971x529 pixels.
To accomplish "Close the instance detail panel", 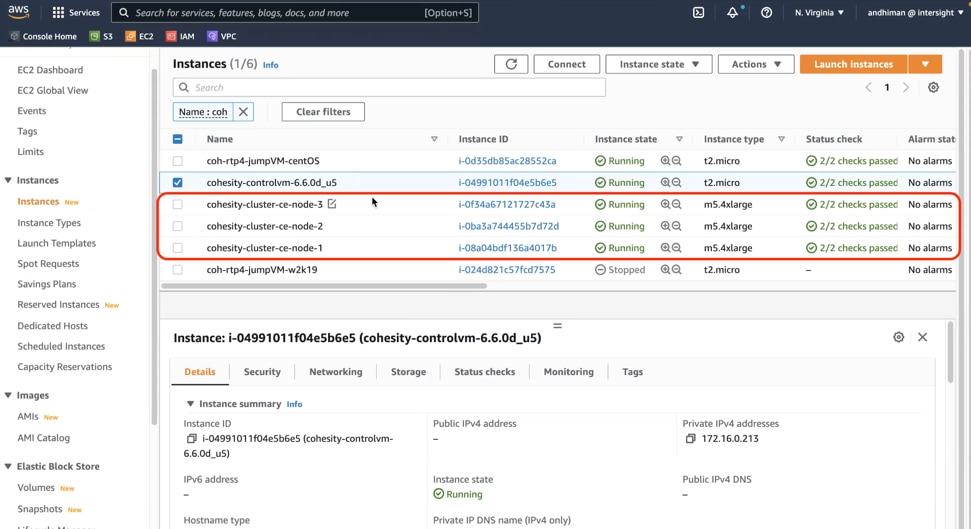I will pyautogui.click(x=923, y=337).
